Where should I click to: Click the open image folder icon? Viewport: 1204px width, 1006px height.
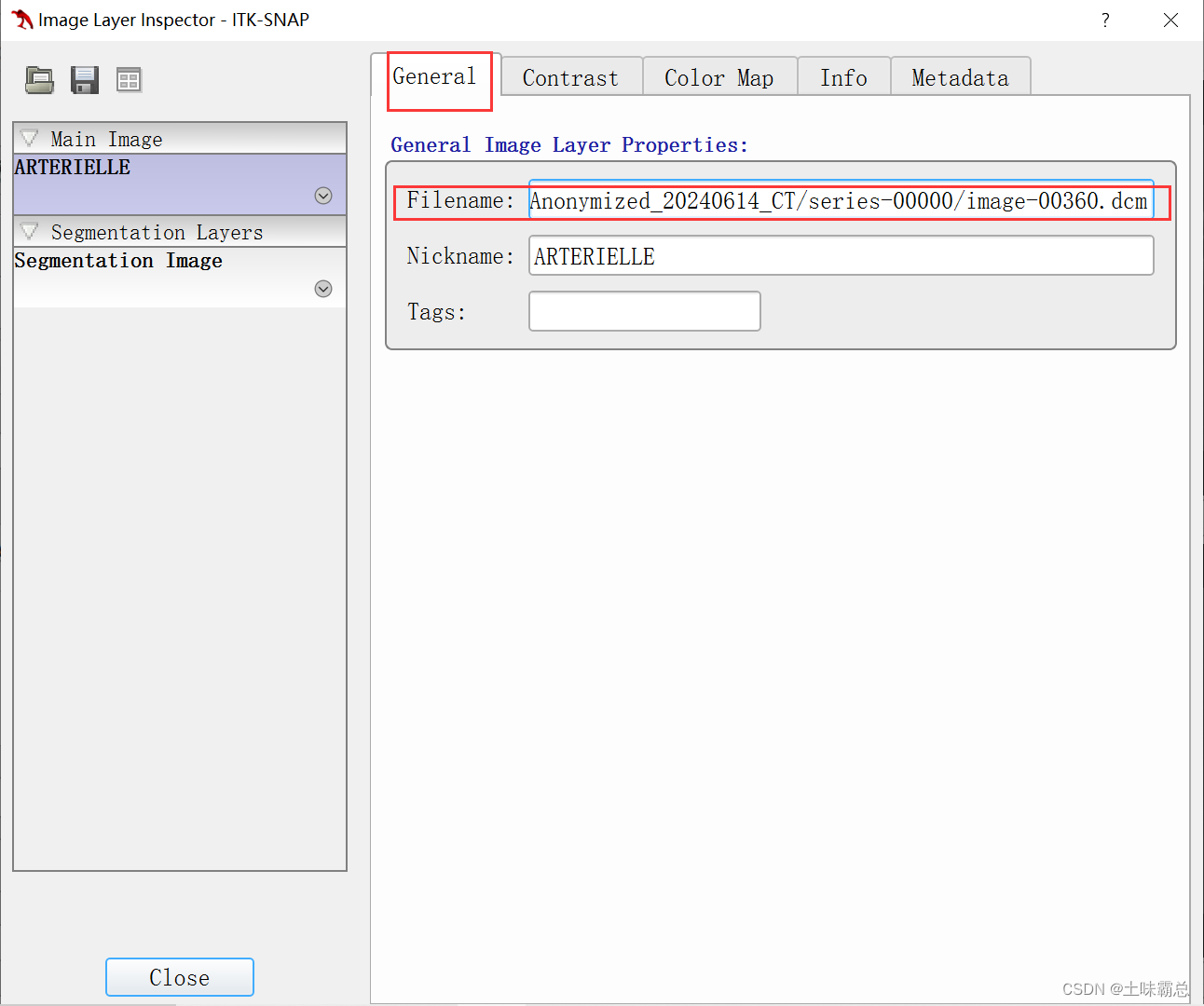coord(39,80)
